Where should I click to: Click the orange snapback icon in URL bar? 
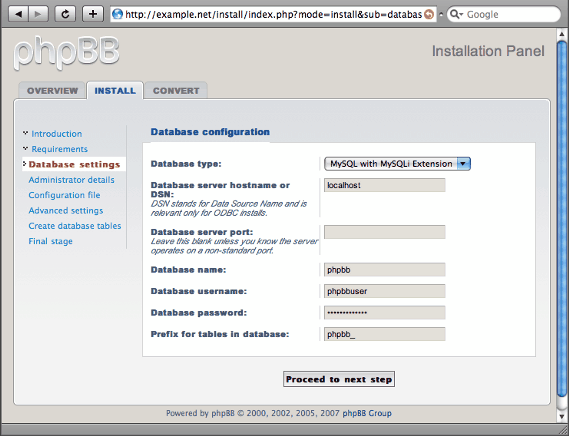[x=429, y=15]
